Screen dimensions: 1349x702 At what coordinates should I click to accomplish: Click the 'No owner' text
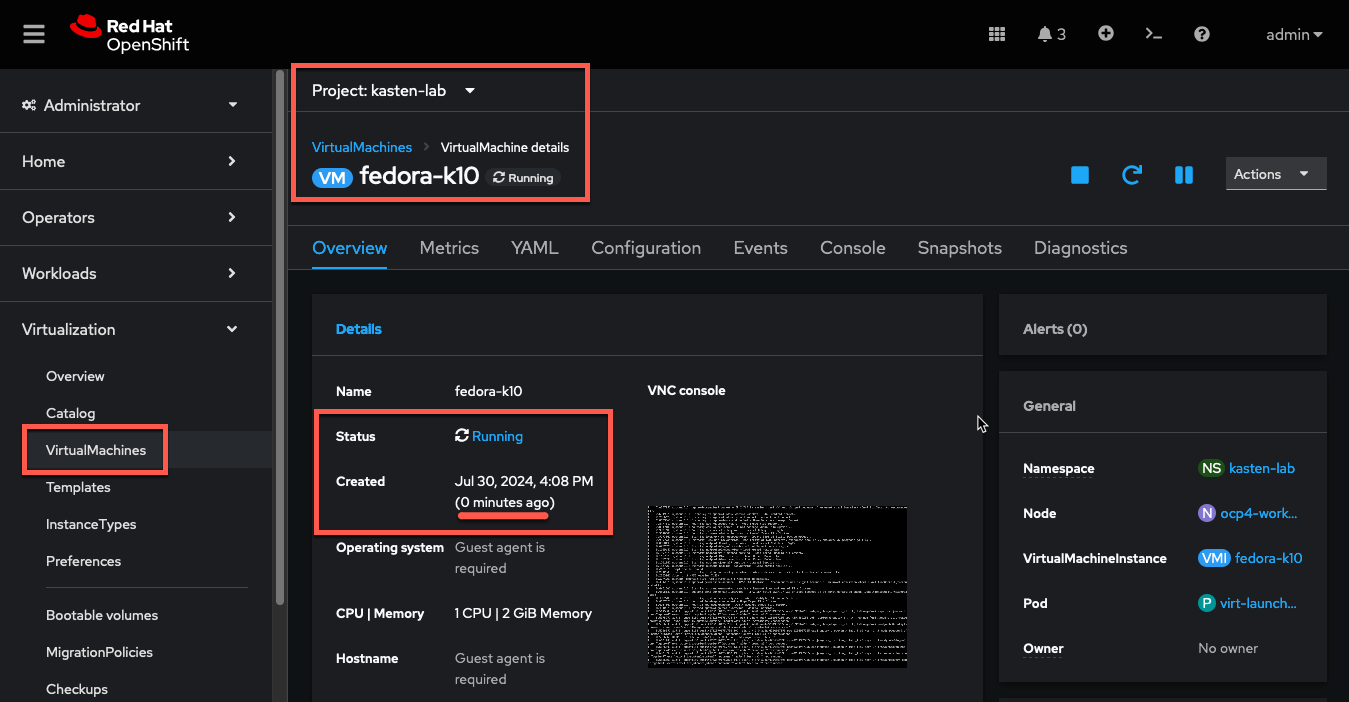click(1228, 648)
